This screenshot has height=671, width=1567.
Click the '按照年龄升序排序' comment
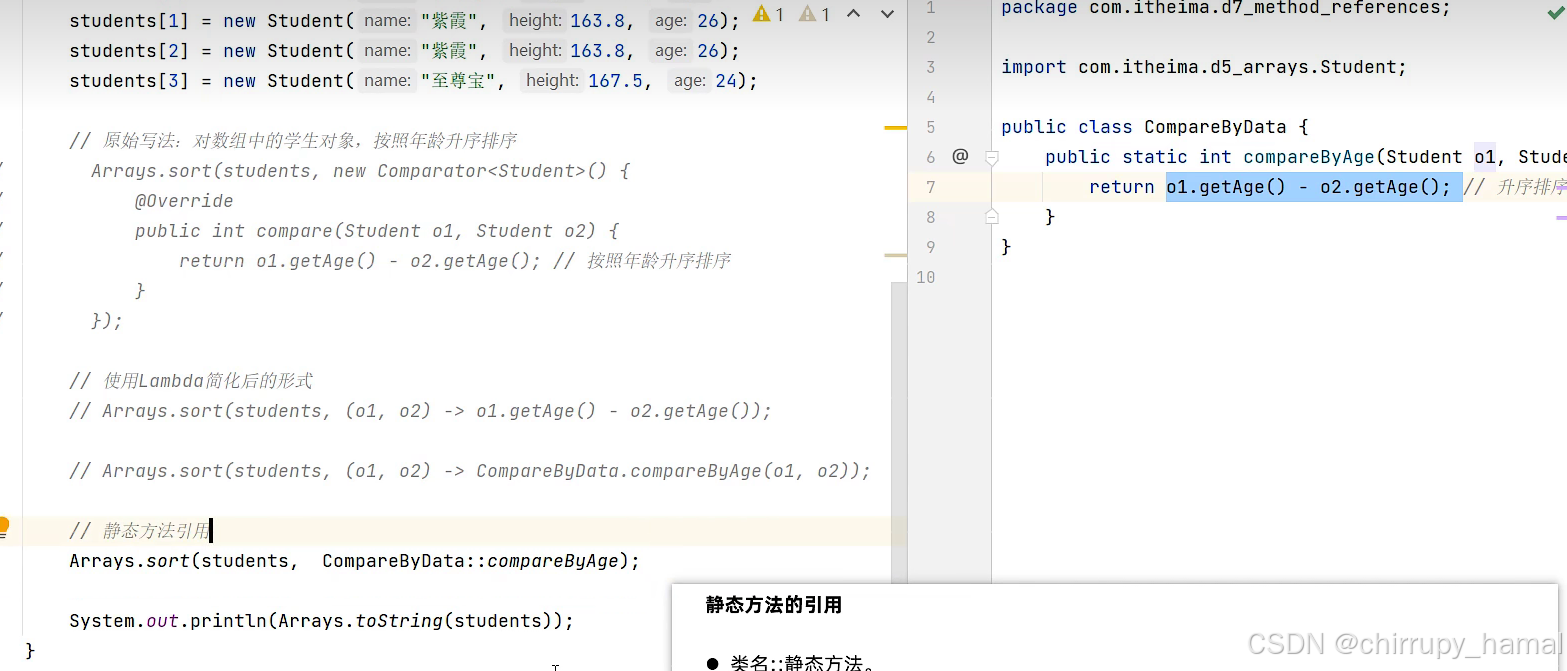tap(642, 261)
